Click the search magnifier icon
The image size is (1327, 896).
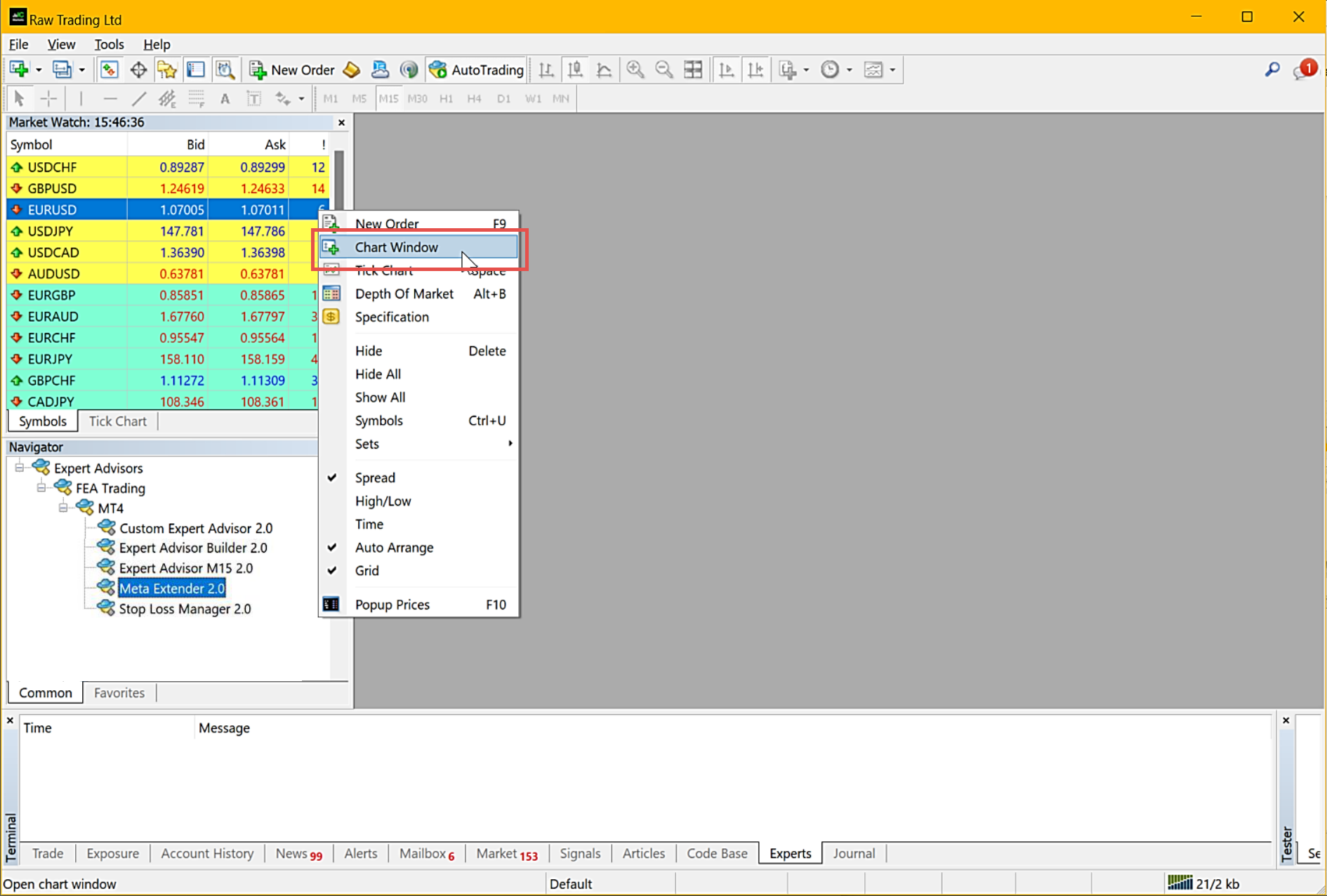[x=1272, y=70]
